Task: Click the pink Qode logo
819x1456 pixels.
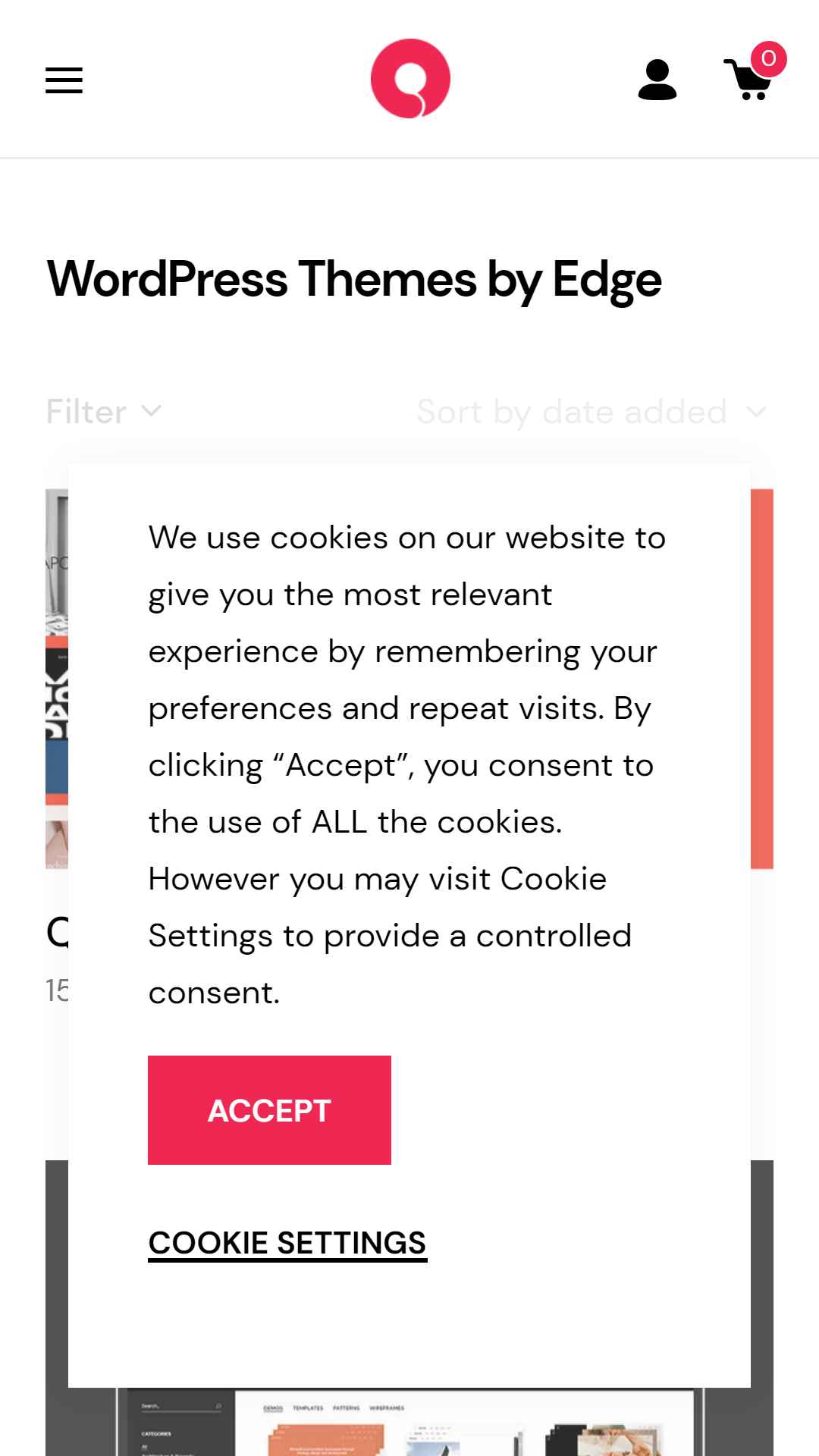Action: (x=410, y=79)
